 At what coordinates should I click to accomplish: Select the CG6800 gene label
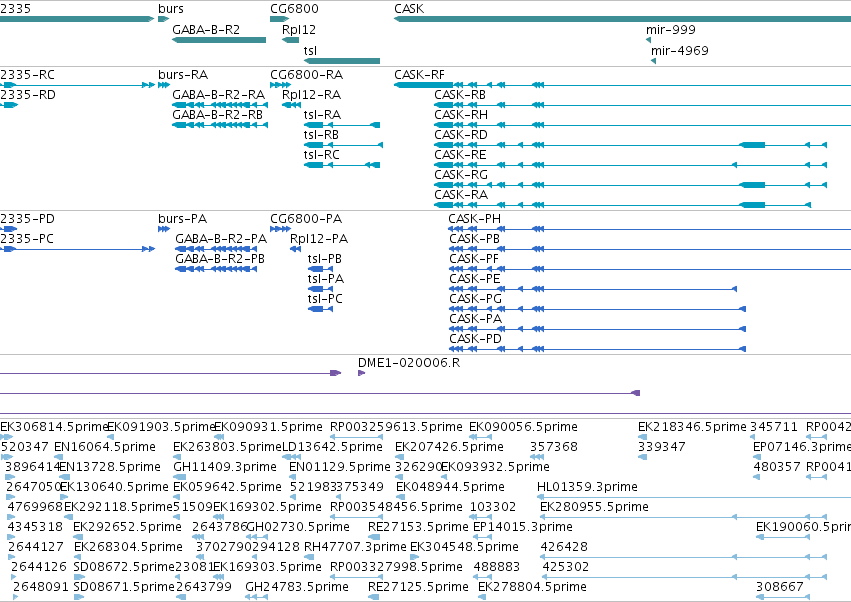pos(294,9)
